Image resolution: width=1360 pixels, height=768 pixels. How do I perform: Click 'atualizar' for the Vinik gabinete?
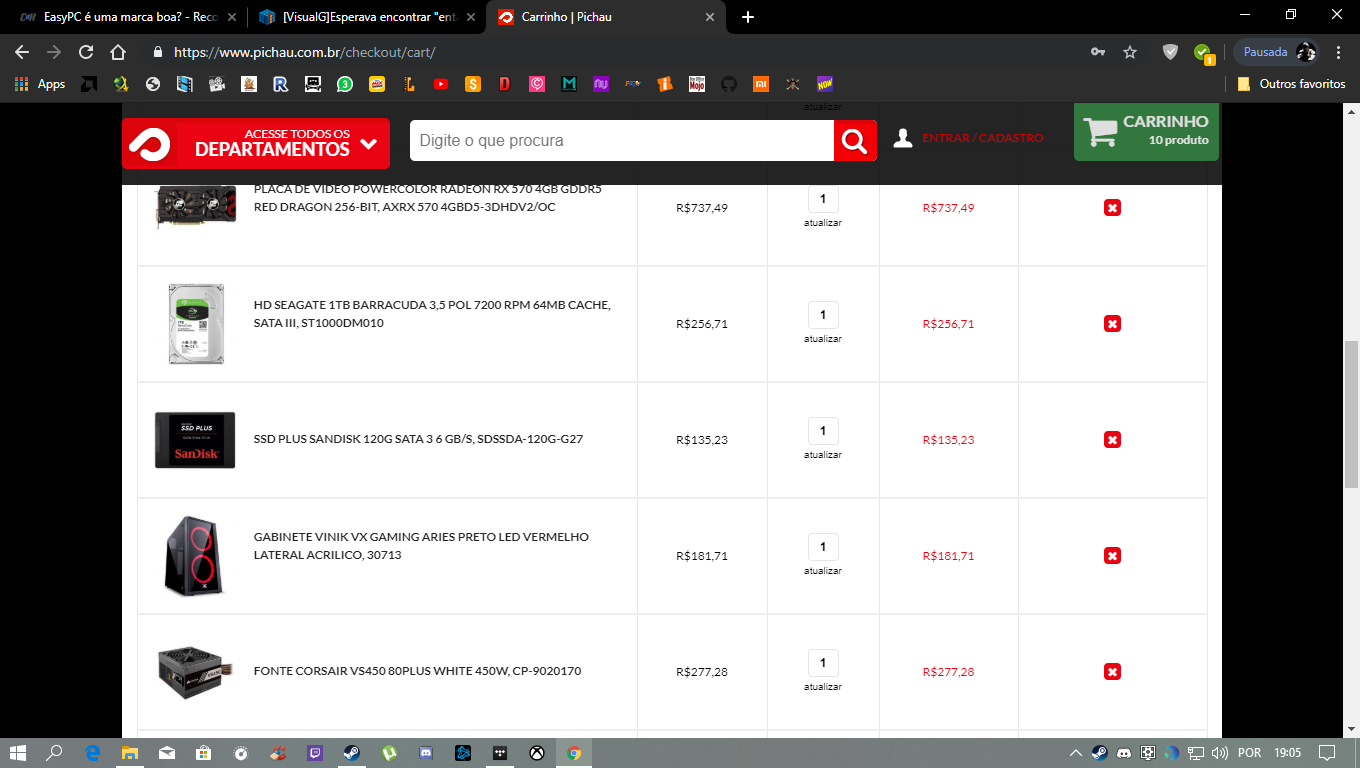[x=823, y=571]
